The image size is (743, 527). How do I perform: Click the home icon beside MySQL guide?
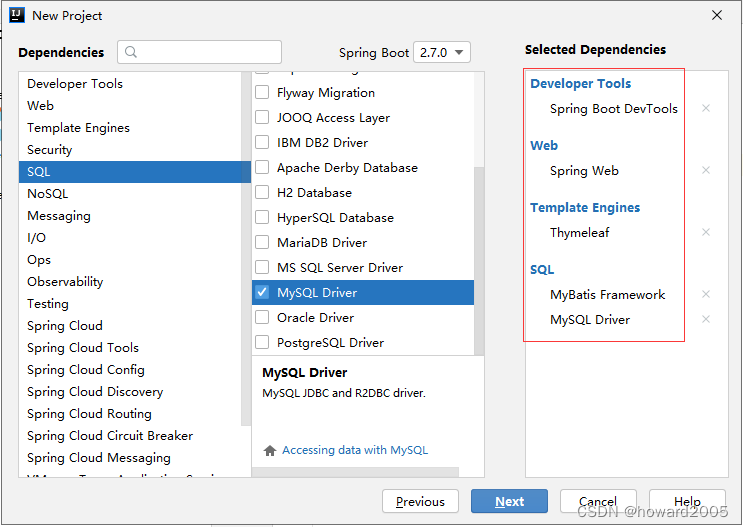tap(270, 450)
